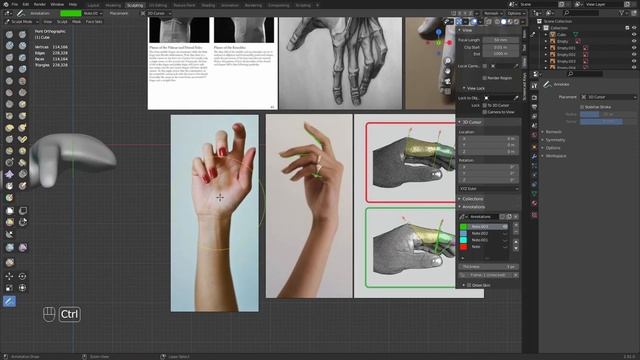Remove the selected annotation layer

click(x=516, y=231)
